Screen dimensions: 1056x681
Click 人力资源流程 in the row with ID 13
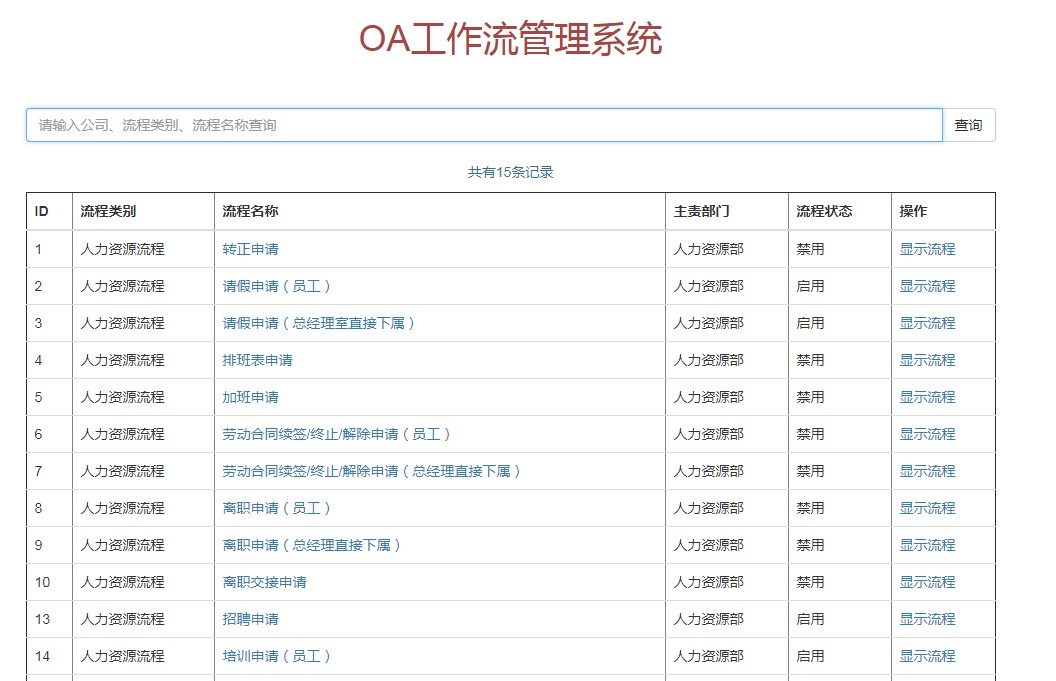[x=123, y=620]
